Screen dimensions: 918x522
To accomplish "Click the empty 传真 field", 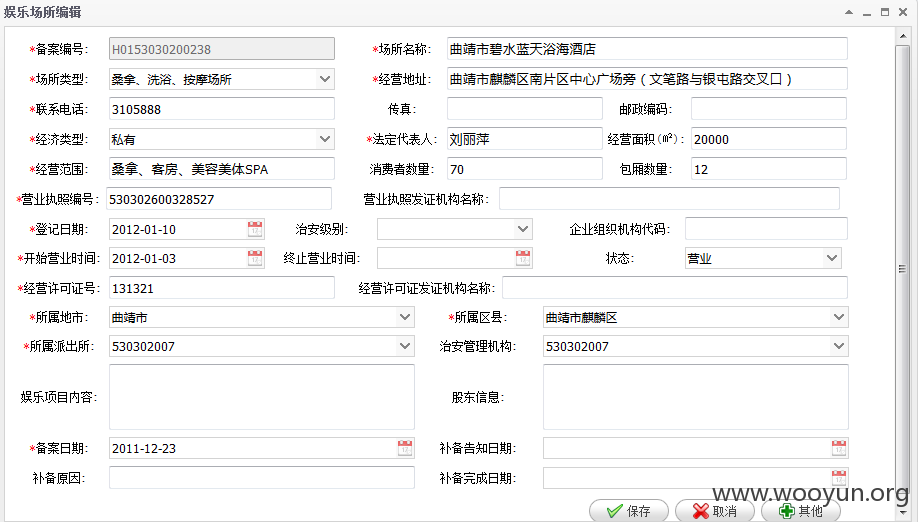I will click(x=525, y=109).
